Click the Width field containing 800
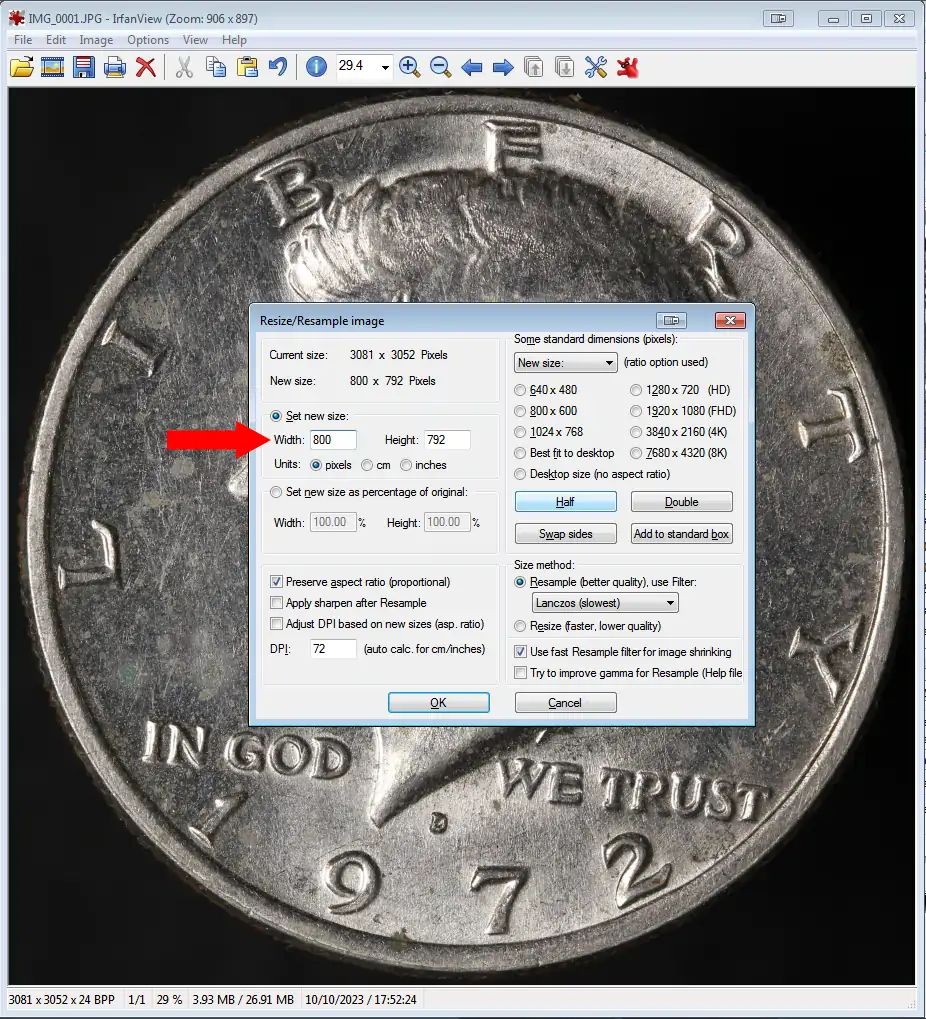 point(333,440)
